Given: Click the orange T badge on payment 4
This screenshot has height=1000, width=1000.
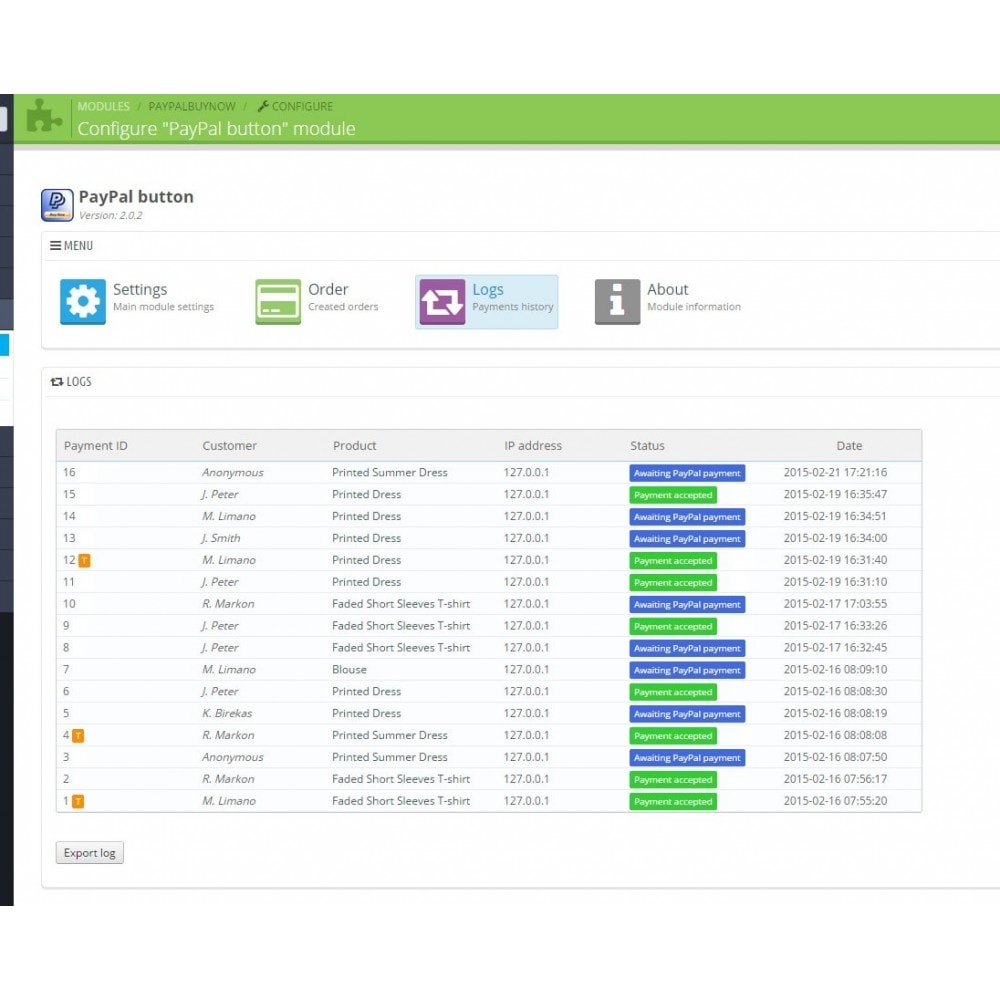Looking at the screenshot, I should click(78, 736).
